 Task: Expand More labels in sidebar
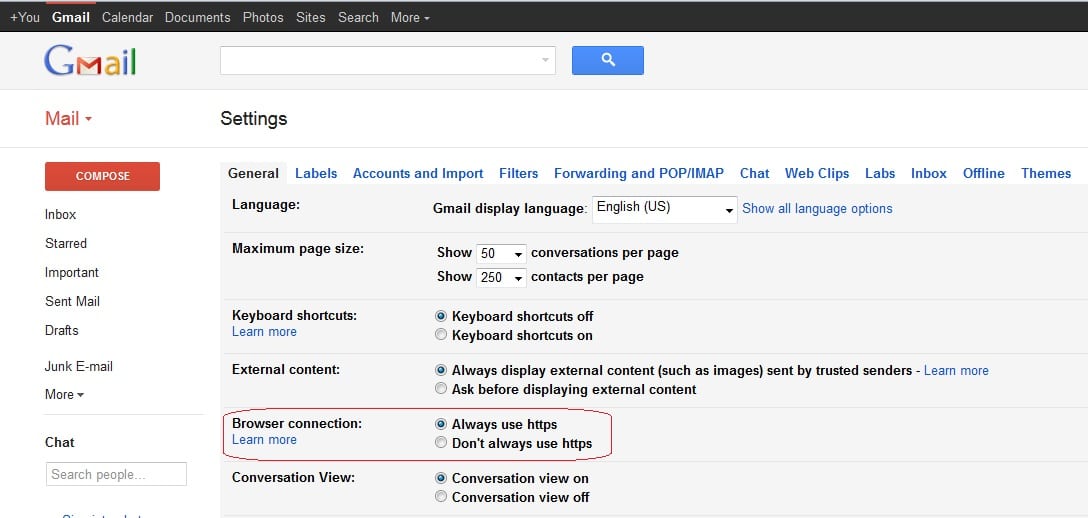click(x=65, y=395)
